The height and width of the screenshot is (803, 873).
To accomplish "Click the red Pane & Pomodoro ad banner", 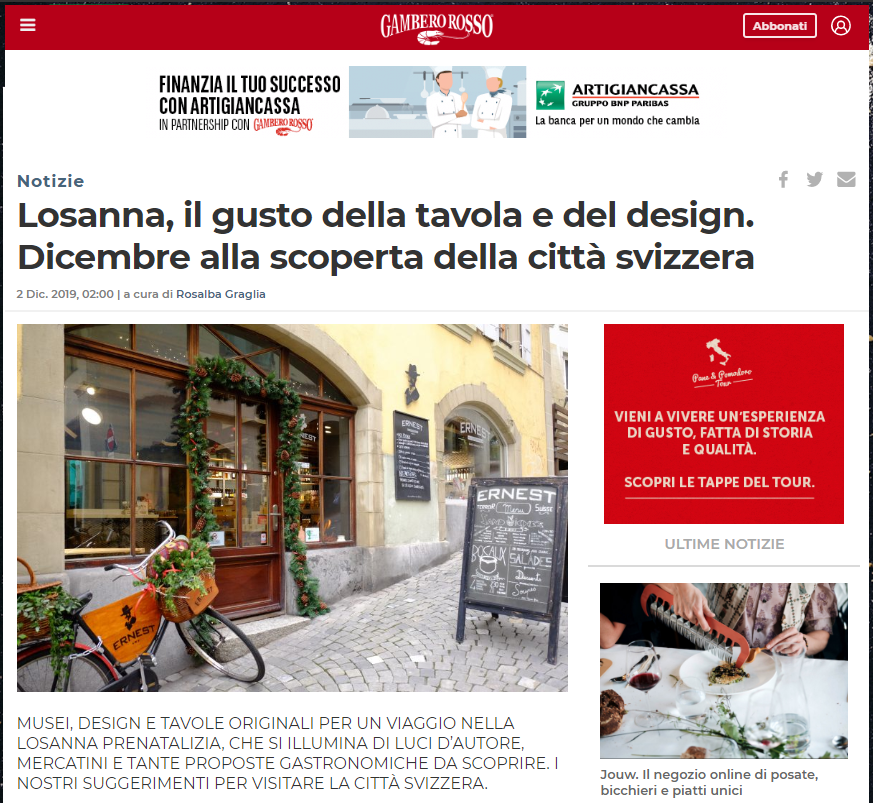I will coord(724,424).
